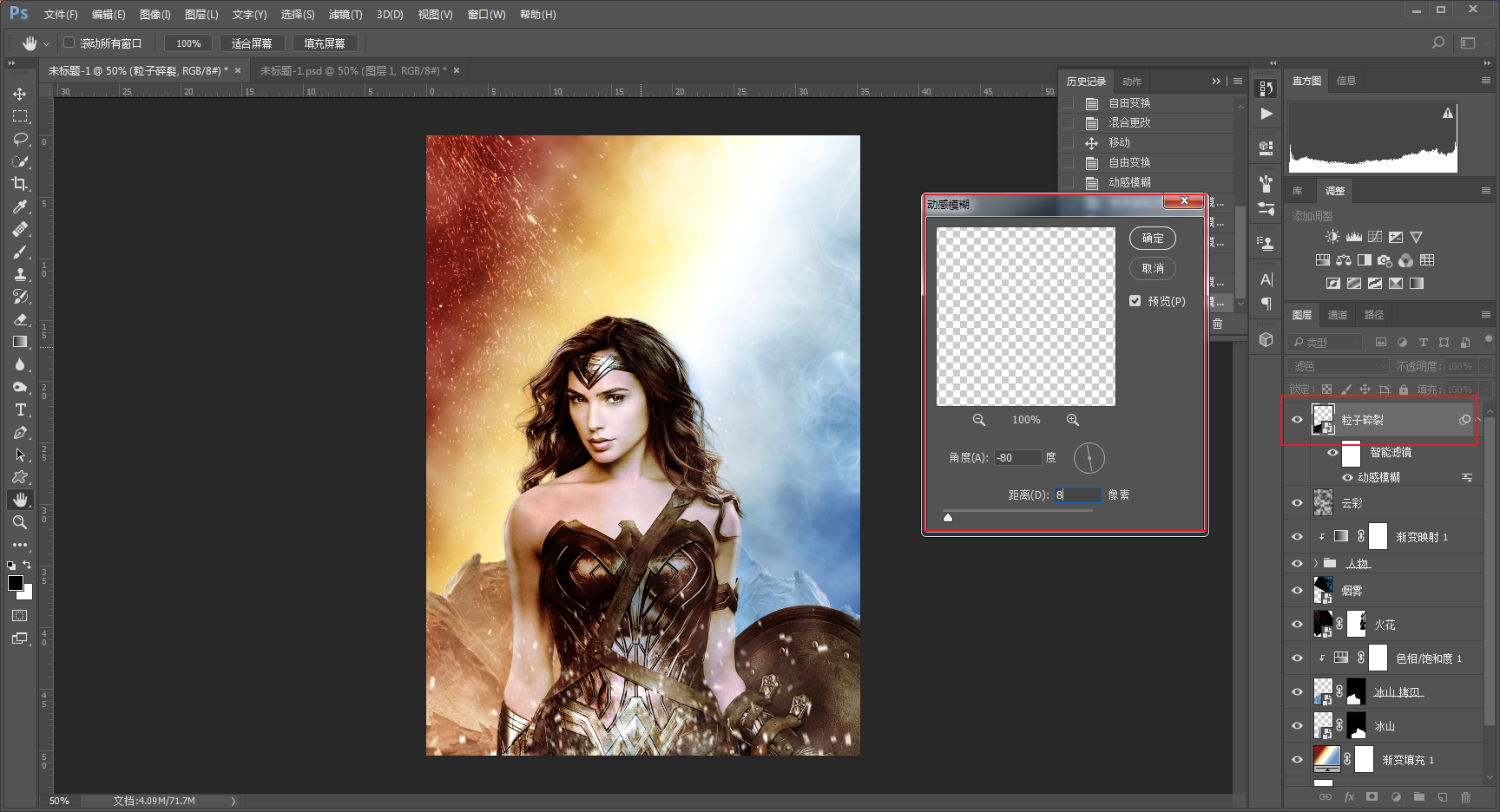The image size is (1500, 812).
Task: Hide the 冰山 拷贝 layer
Action: (1297, 692)
